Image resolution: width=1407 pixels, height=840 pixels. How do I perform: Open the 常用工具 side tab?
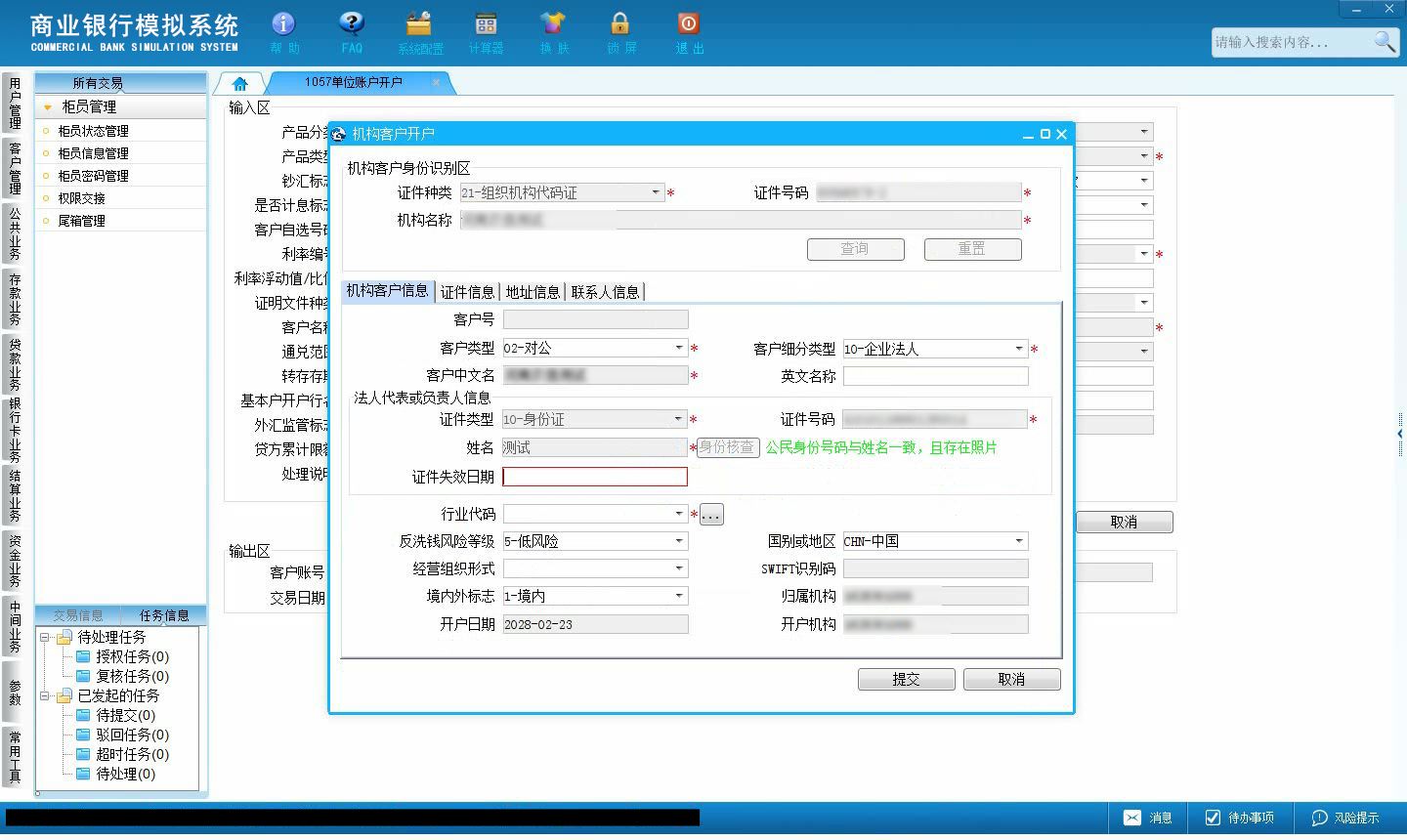[15, 756]
